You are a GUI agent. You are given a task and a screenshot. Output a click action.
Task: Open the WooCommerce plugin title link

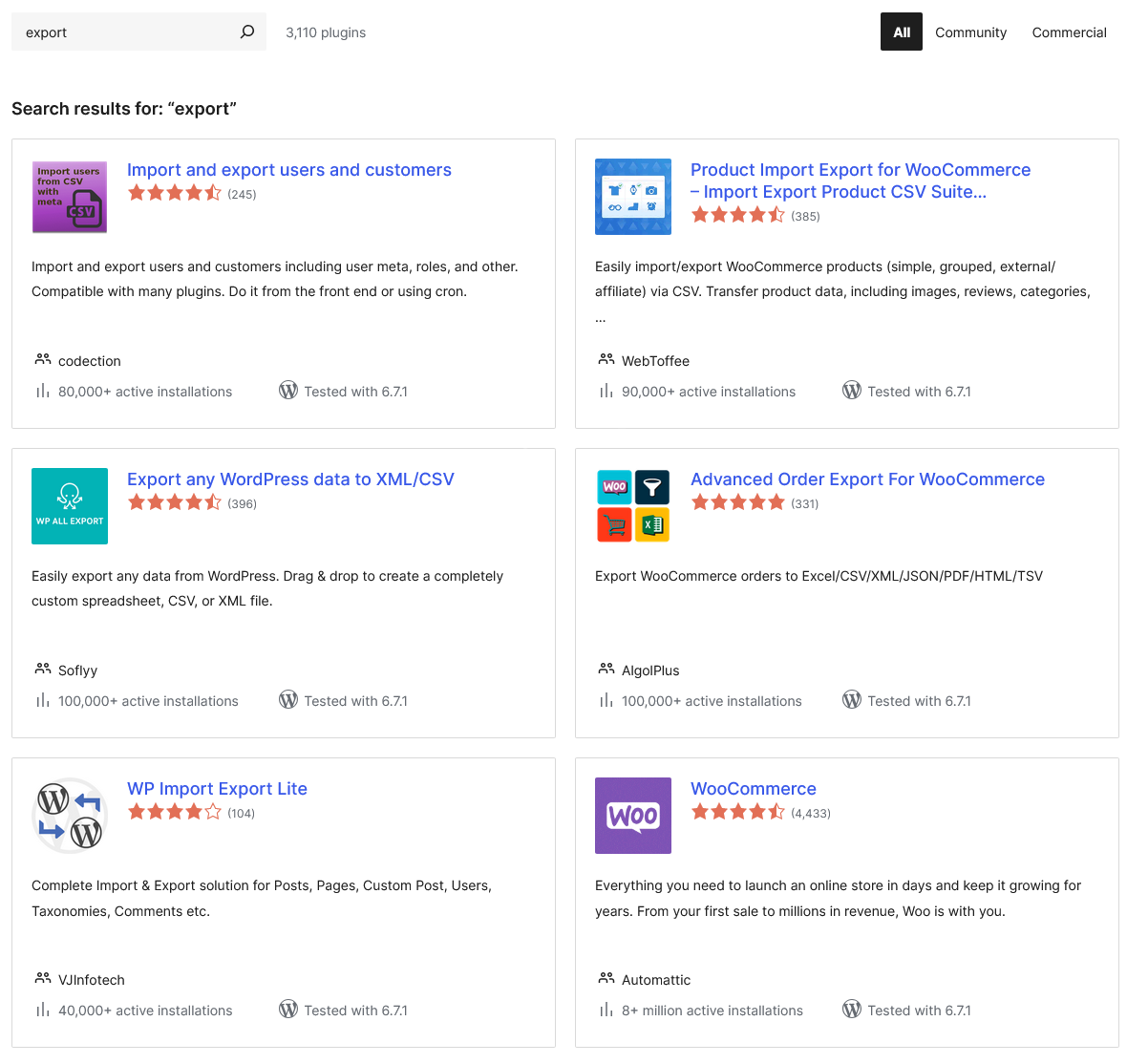pos(754,789)
